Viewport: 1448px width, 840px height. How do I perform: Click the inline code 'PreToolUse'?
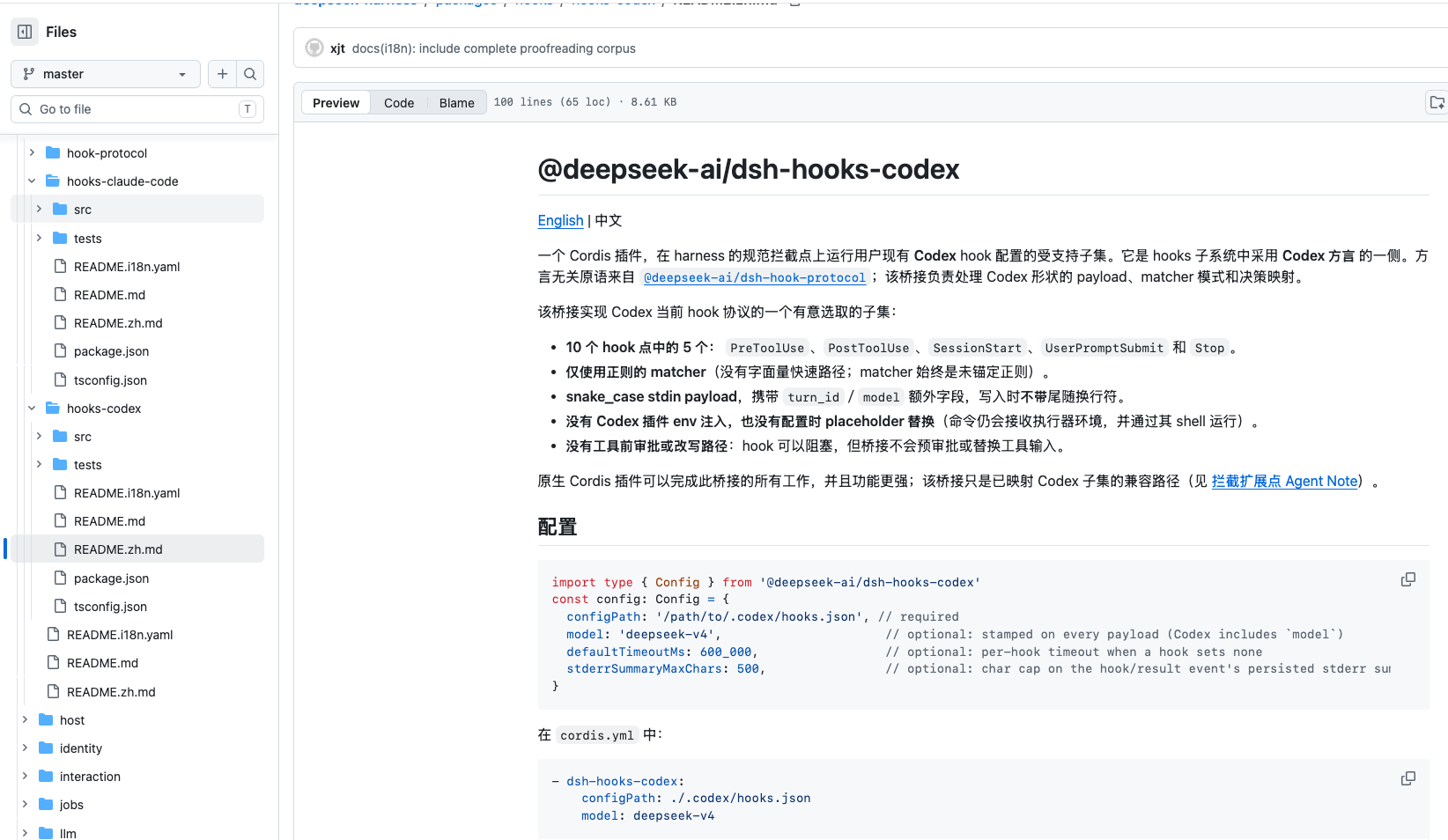coord(767,348)
